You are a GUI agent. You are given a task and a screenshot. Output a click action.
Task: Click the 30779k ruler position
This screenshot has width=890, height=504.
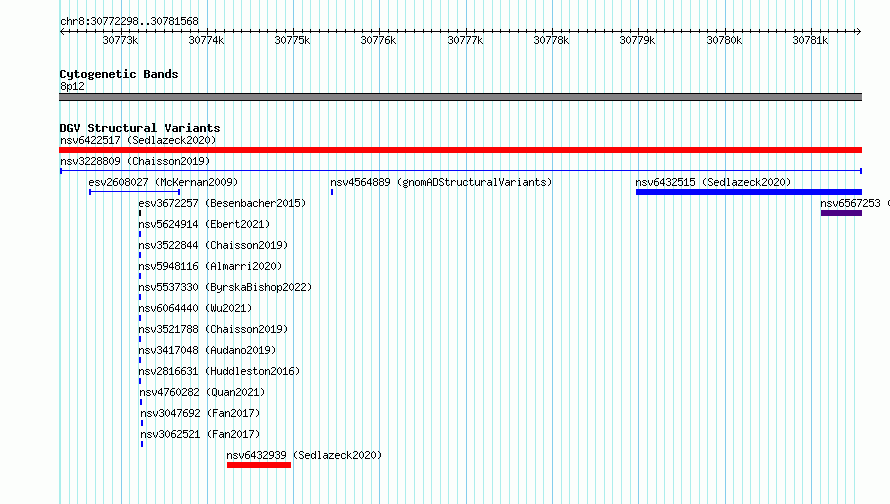637,40
